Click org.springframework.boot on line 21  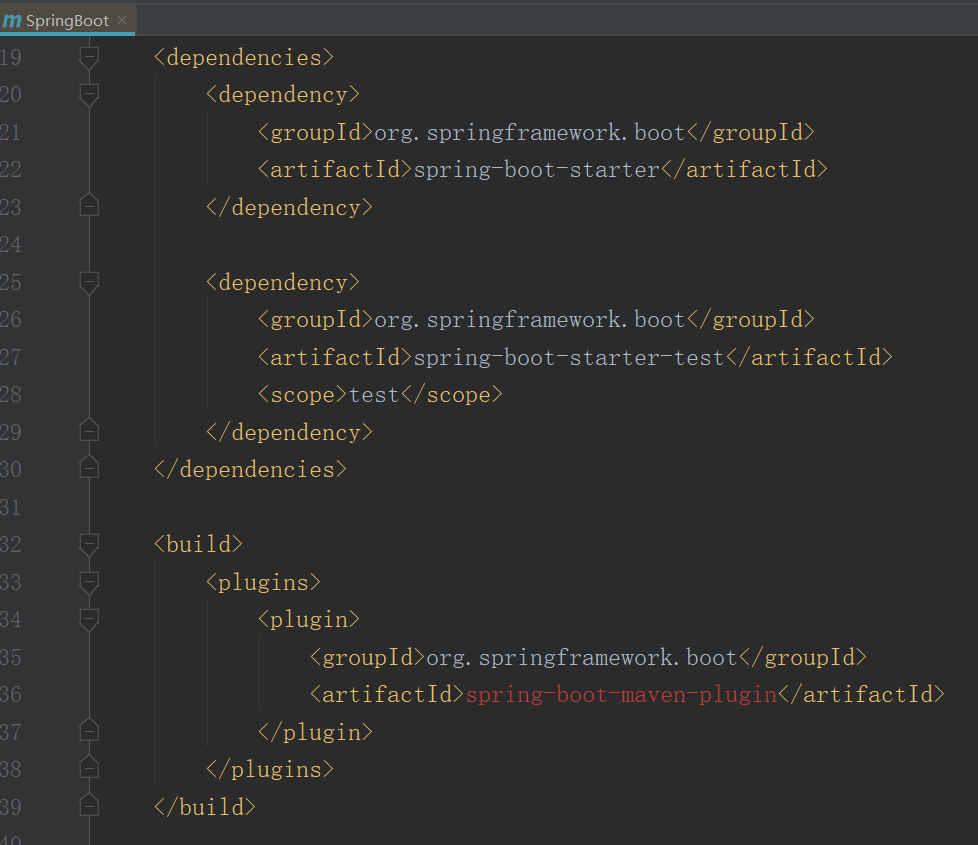(x=530, y=132)
